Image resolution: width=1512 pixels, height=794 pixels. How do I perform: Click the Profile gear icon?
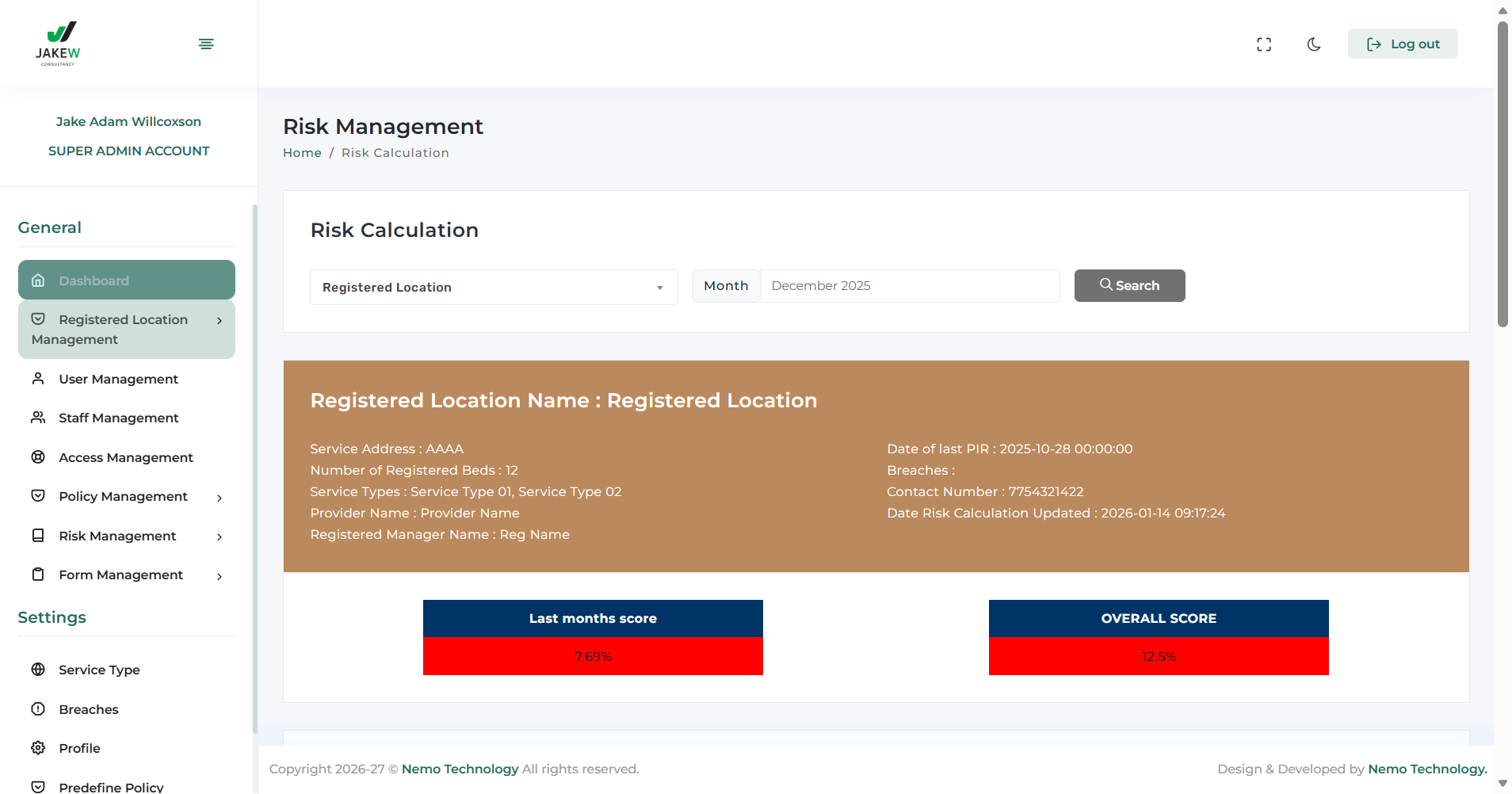point(38,748)
